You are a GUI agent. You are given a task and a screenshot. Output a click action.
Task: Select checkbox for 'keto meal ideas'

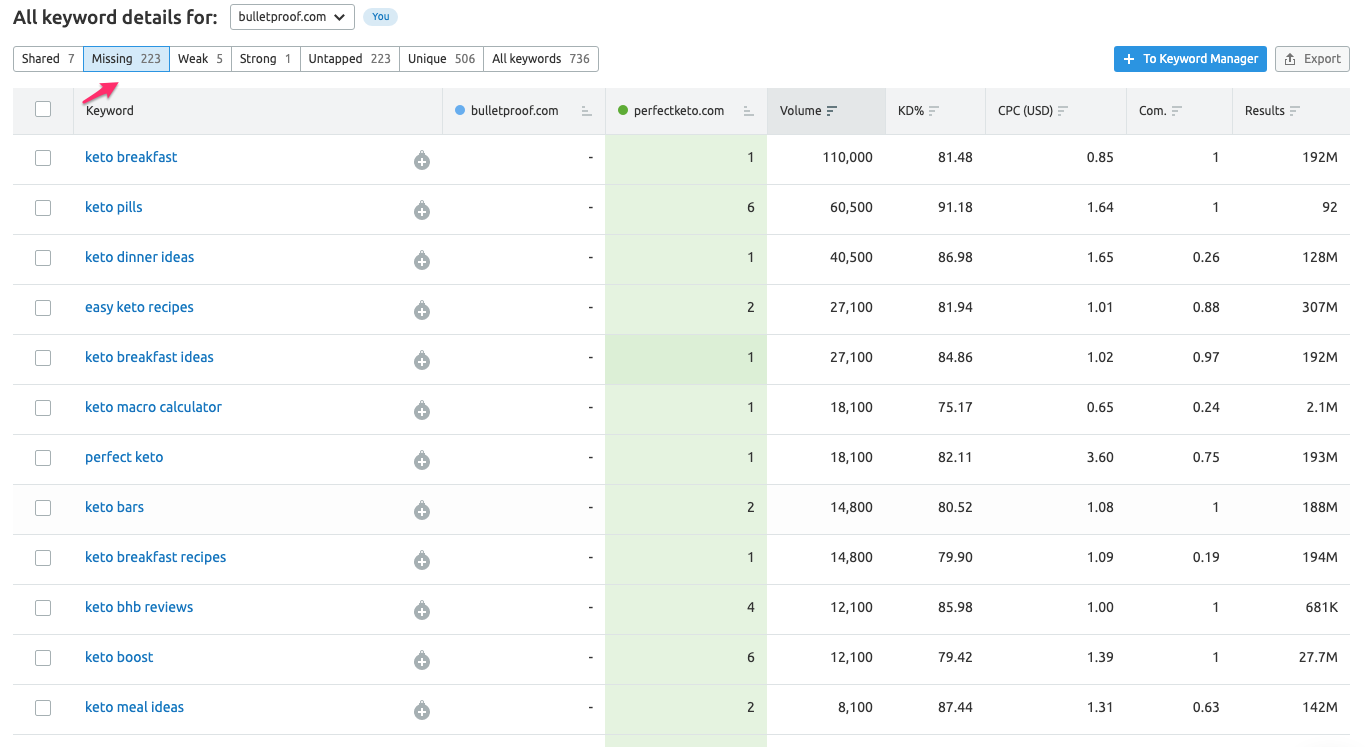(x=43, y=708)
